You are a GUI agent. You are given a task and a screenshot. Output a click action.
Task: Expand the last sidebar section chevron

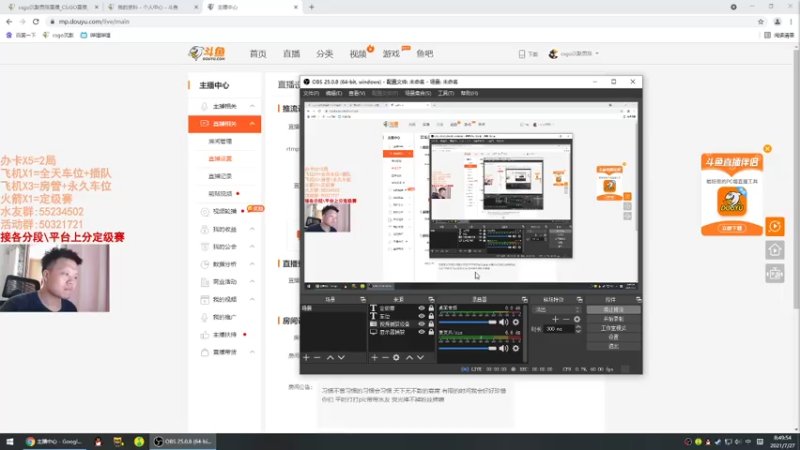tap(252, 352)
